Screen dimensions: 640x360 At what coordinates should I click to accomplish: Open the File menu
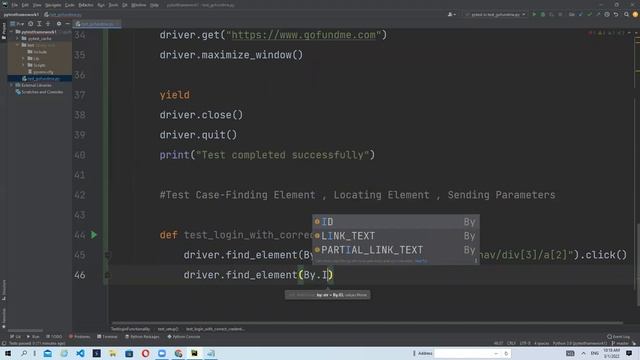tap(15, 5)
